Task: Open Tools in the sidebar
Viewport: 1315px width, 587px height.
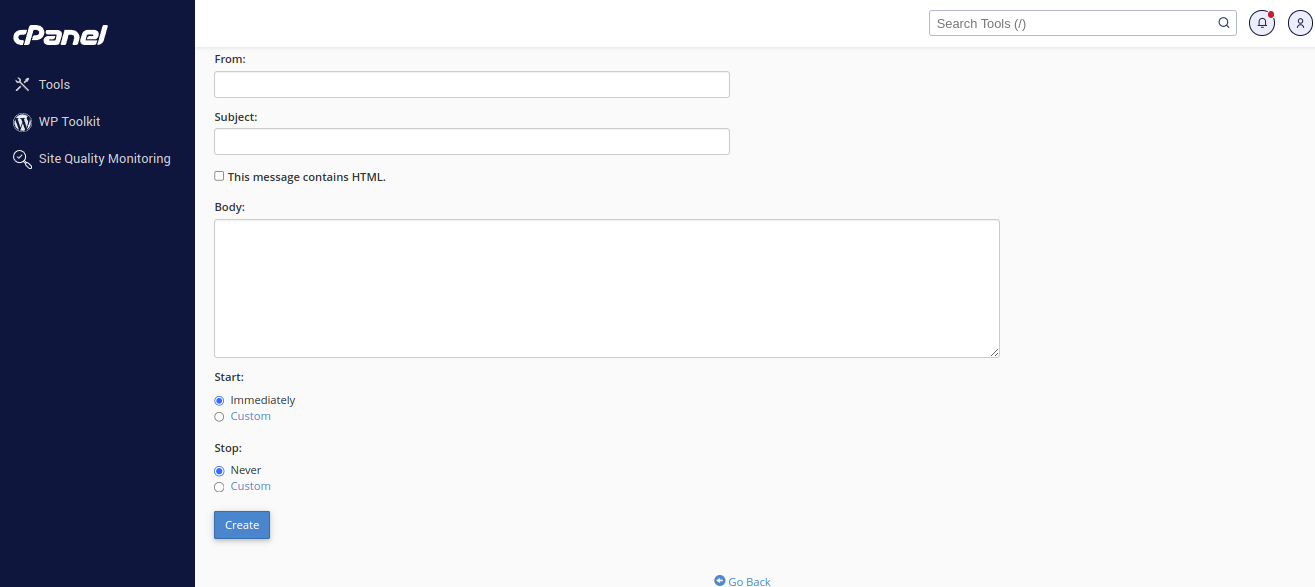Action: point(54,85)
